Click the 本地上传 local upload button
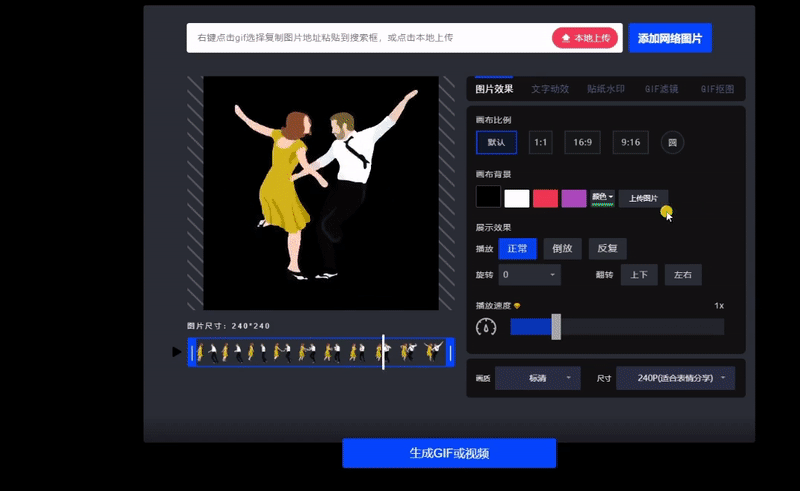The width and height of the screenshot is (800, 491). 585,38
